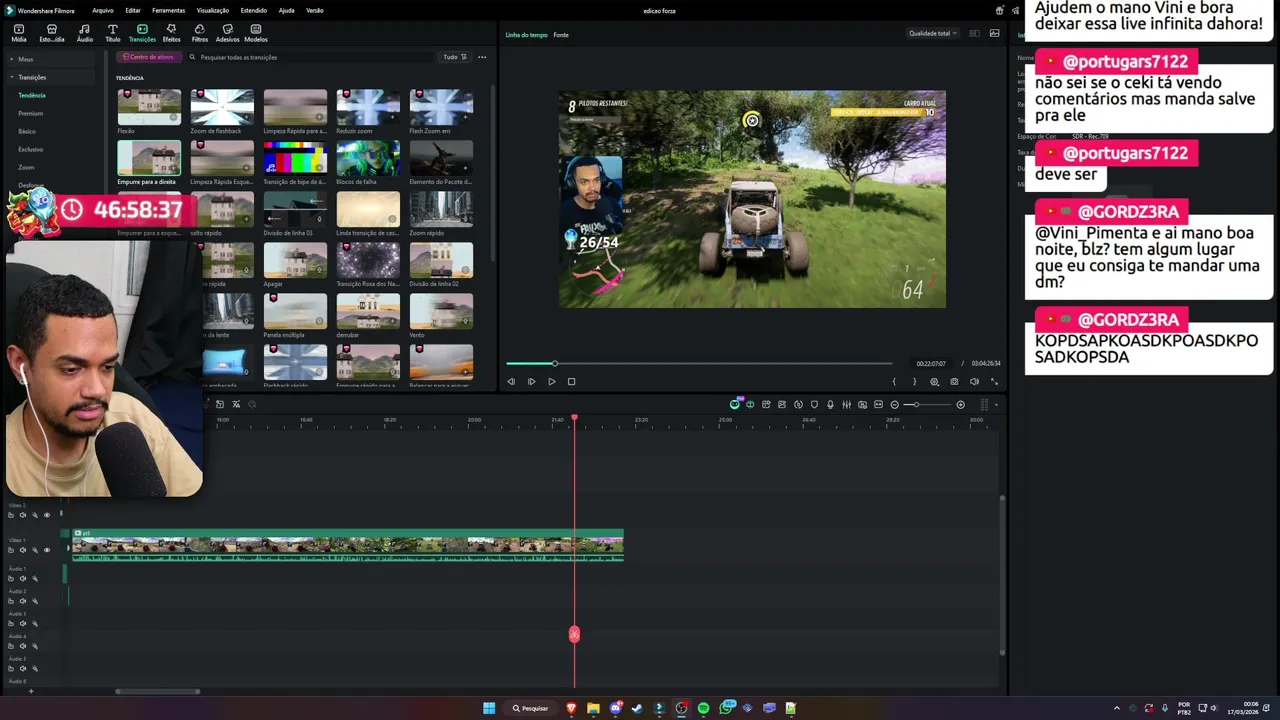The width and height of the screenshot is (1280, 720).
Task: Mute the Vídeo 1 track speaker
Action: (x=23, y=550)
